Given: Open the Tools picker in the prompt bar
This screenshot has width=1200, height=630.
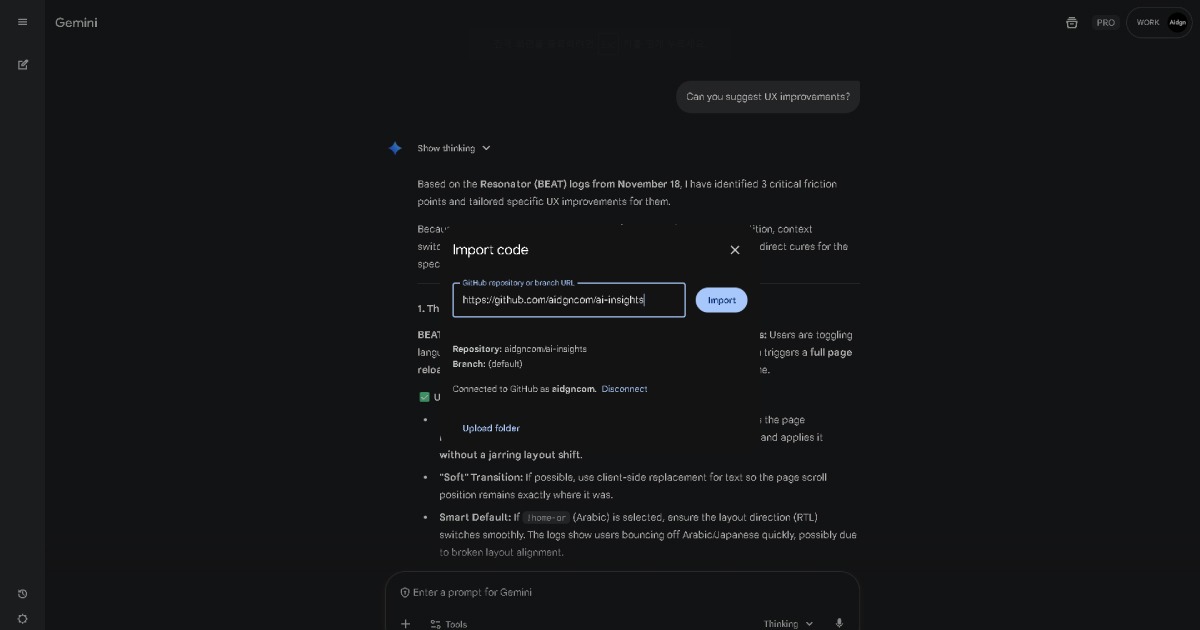Looking at the screenshot, I should (449, 623).
